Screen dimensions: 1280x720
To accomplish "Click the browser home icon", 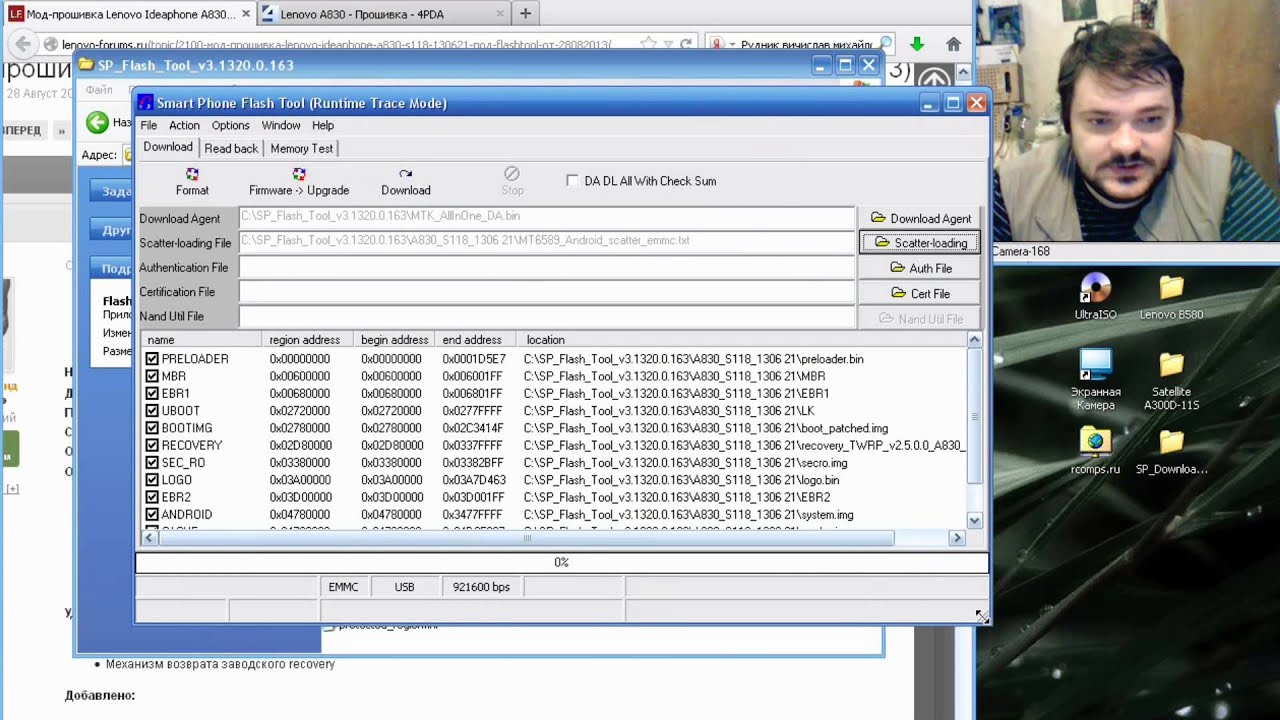I will point(953,44).
